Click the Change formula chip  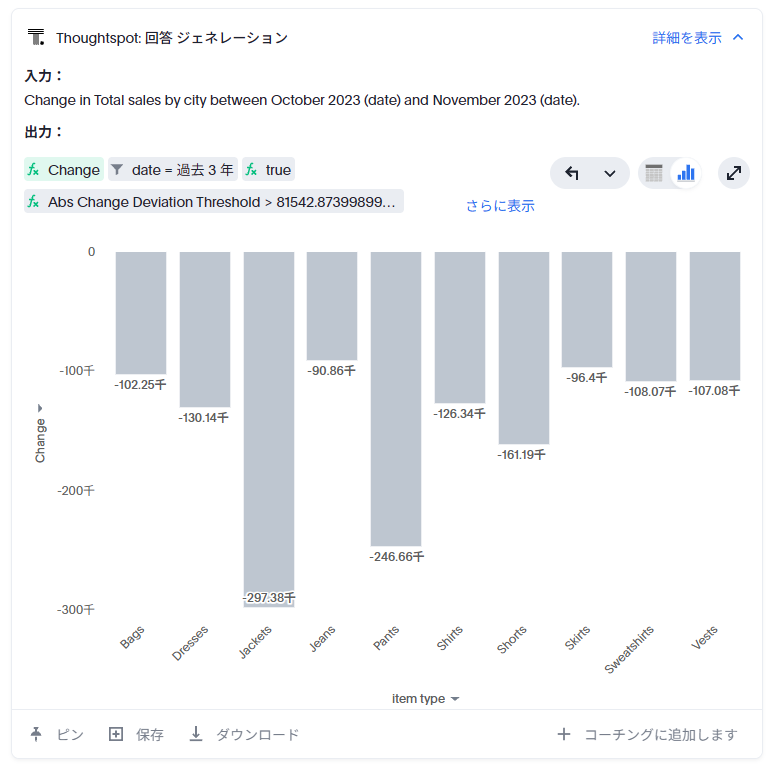coord(64,170)
